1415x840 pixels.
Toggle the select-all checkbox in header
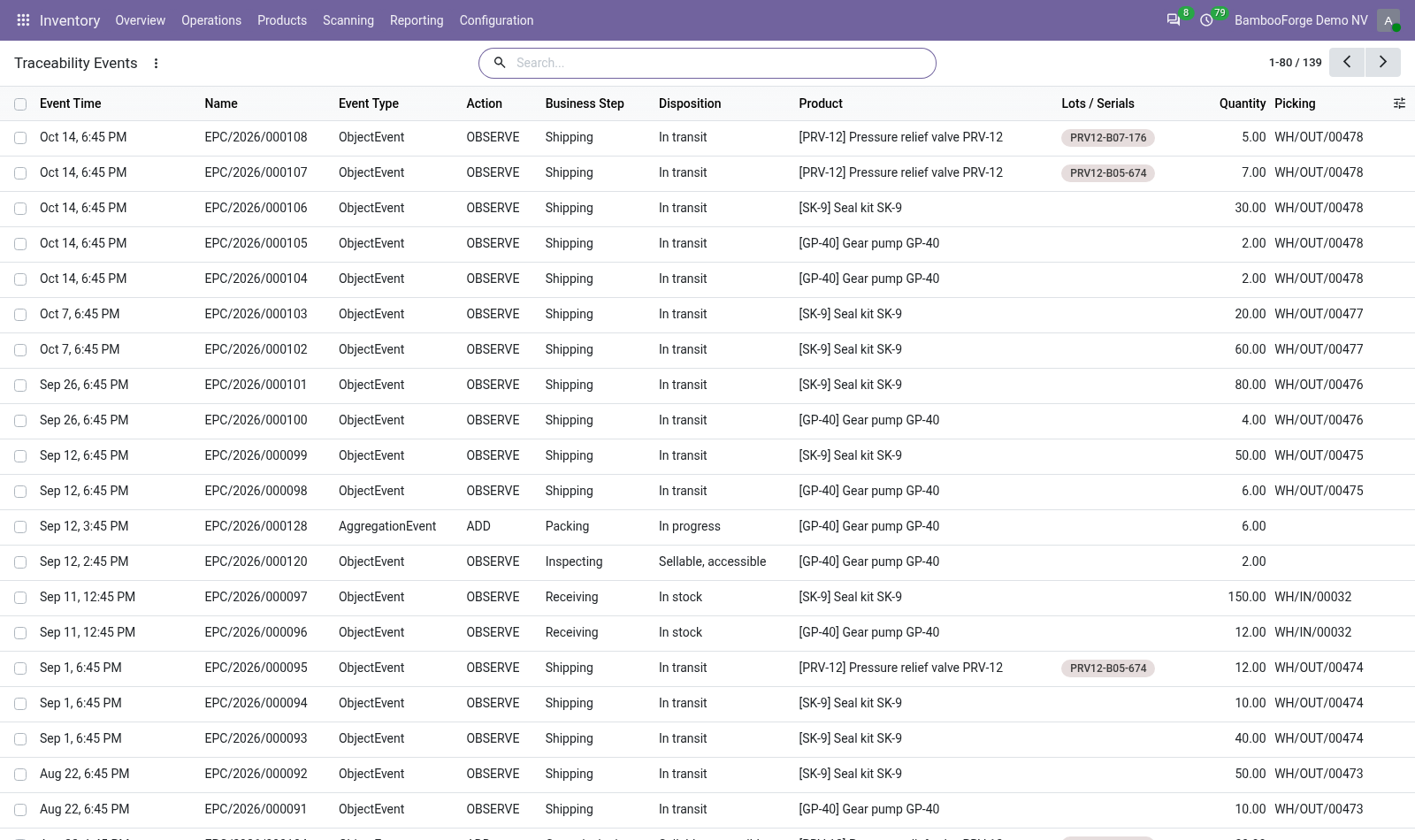click(x=20, y=104)
